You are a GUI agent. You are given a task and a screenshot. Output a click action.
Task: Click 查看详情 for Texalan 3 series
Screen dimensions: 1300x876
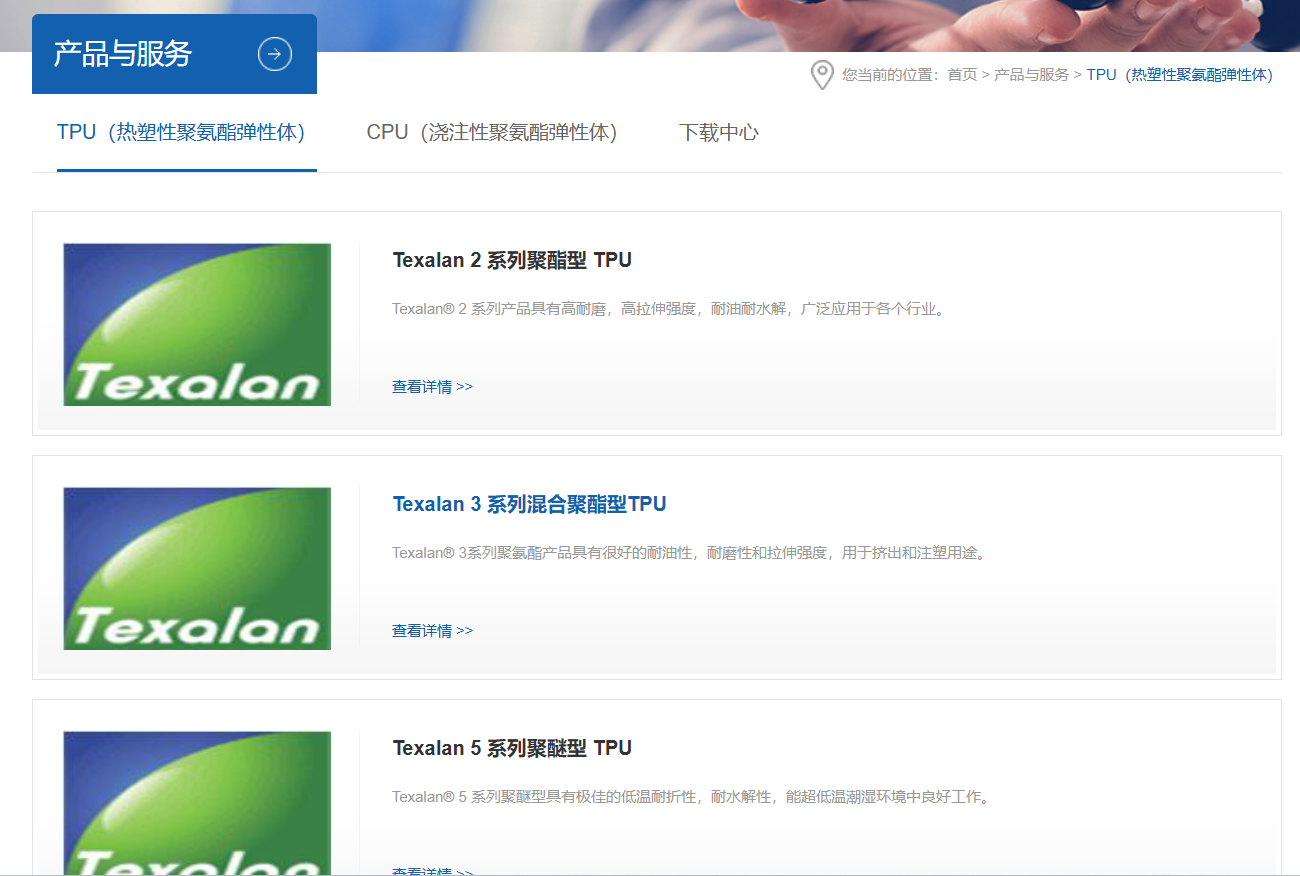[432, 631]
